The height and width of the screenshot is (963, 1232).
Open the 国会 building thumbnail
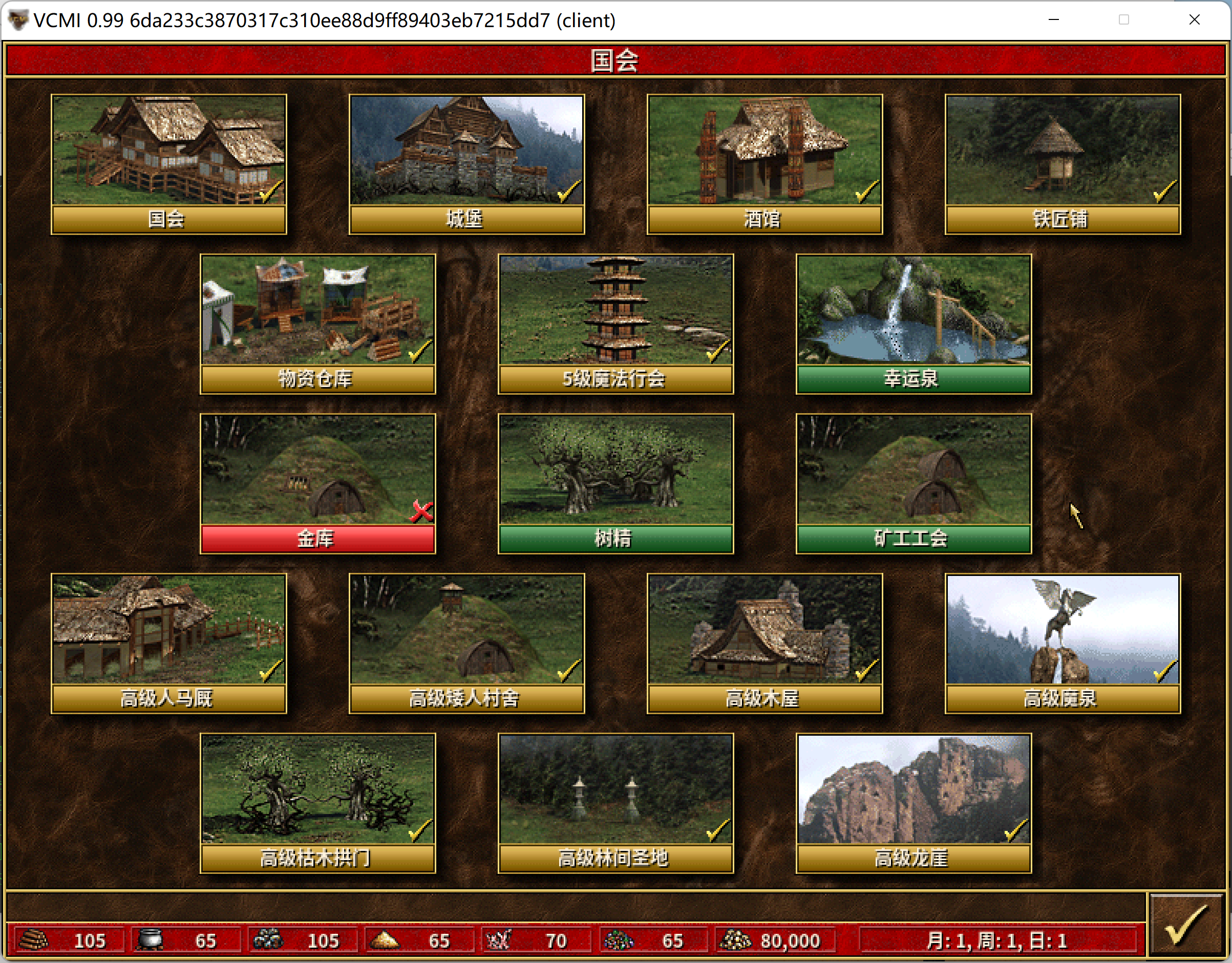[x=168, y=150]
